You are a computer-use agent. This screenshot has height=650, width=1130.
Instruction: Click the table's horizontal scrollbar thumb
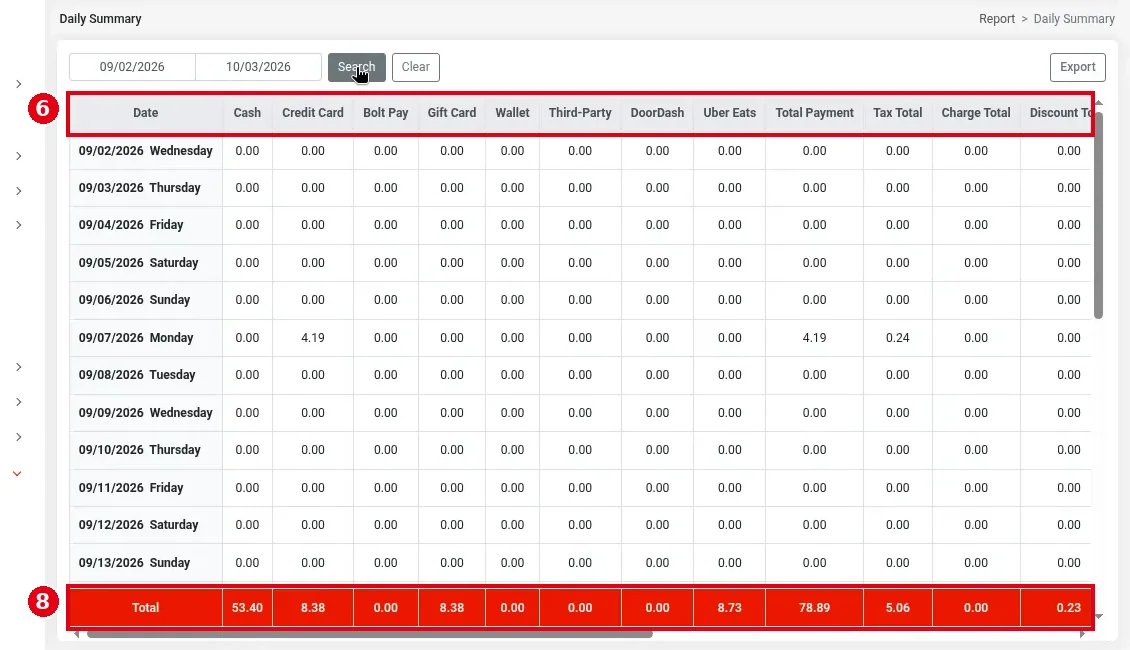(370, 634)
